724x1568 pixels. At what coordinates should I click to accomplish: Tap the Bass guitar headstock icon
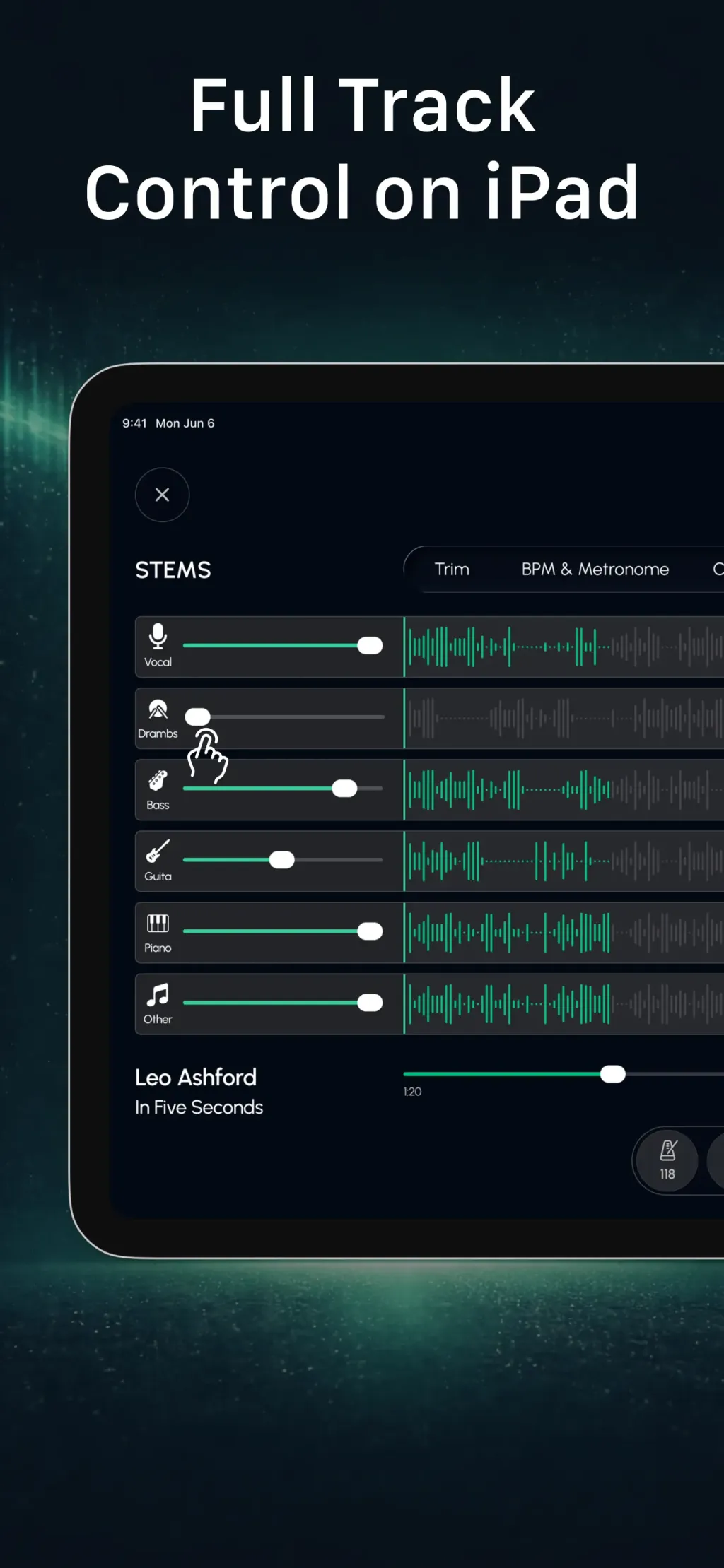point(158,780)
